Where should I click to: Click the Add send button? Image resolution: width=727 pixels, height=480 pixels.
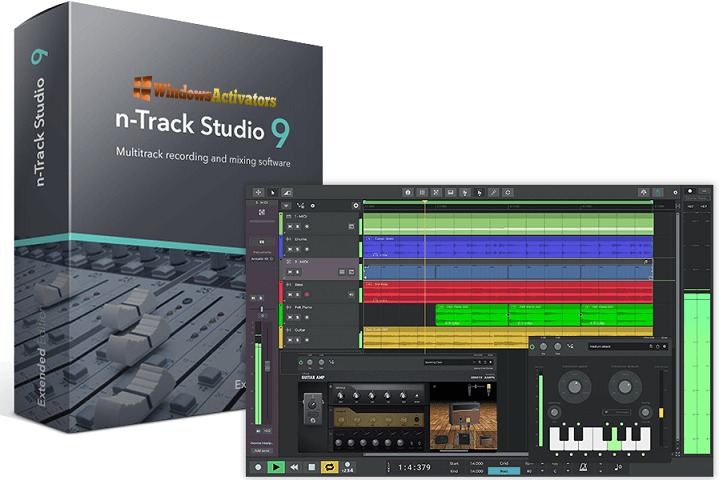[x=262, y=450]
